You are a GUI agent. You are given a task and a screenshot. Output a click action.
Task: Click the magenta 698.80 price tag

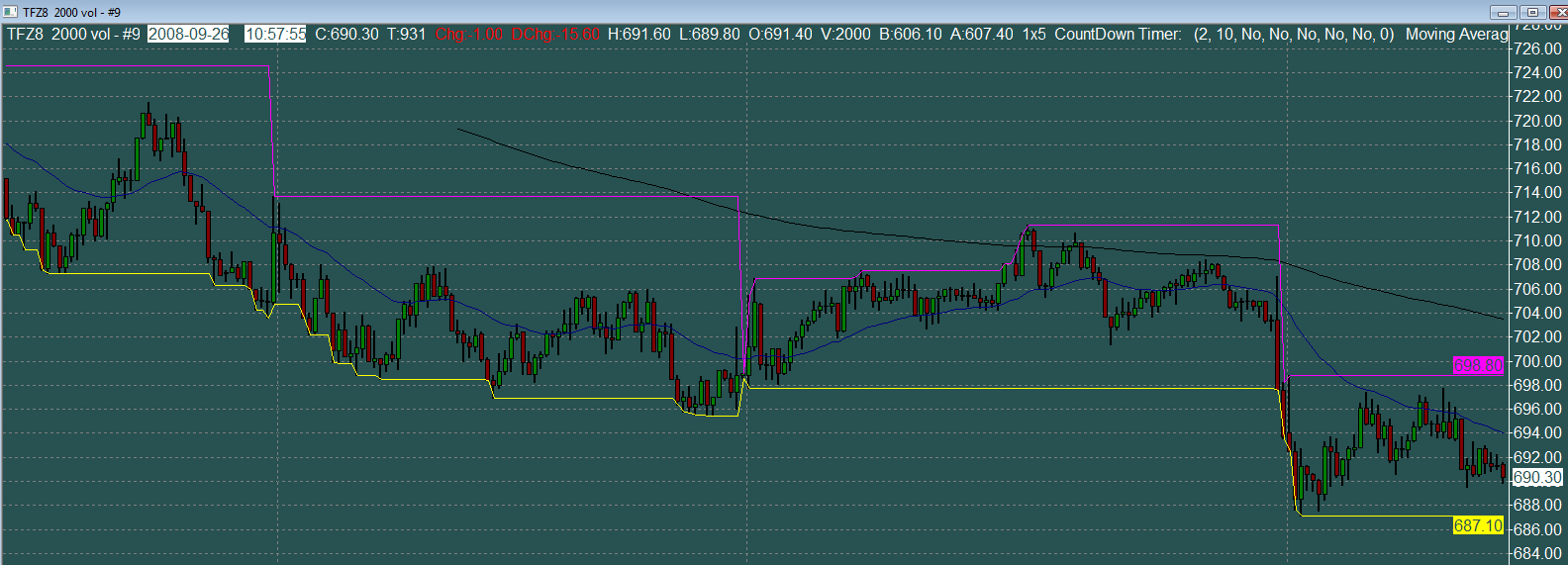pos(1478,365)
